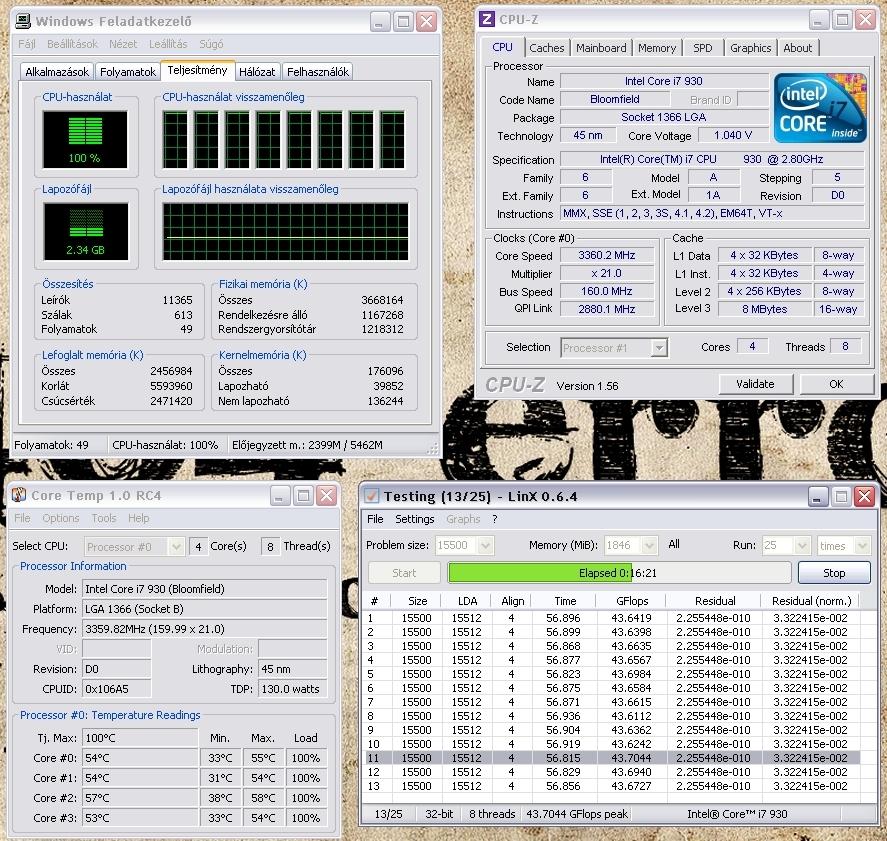Open the Nézet menu
The width and height of the screenshot is (887, 841).
coord(123,44)
